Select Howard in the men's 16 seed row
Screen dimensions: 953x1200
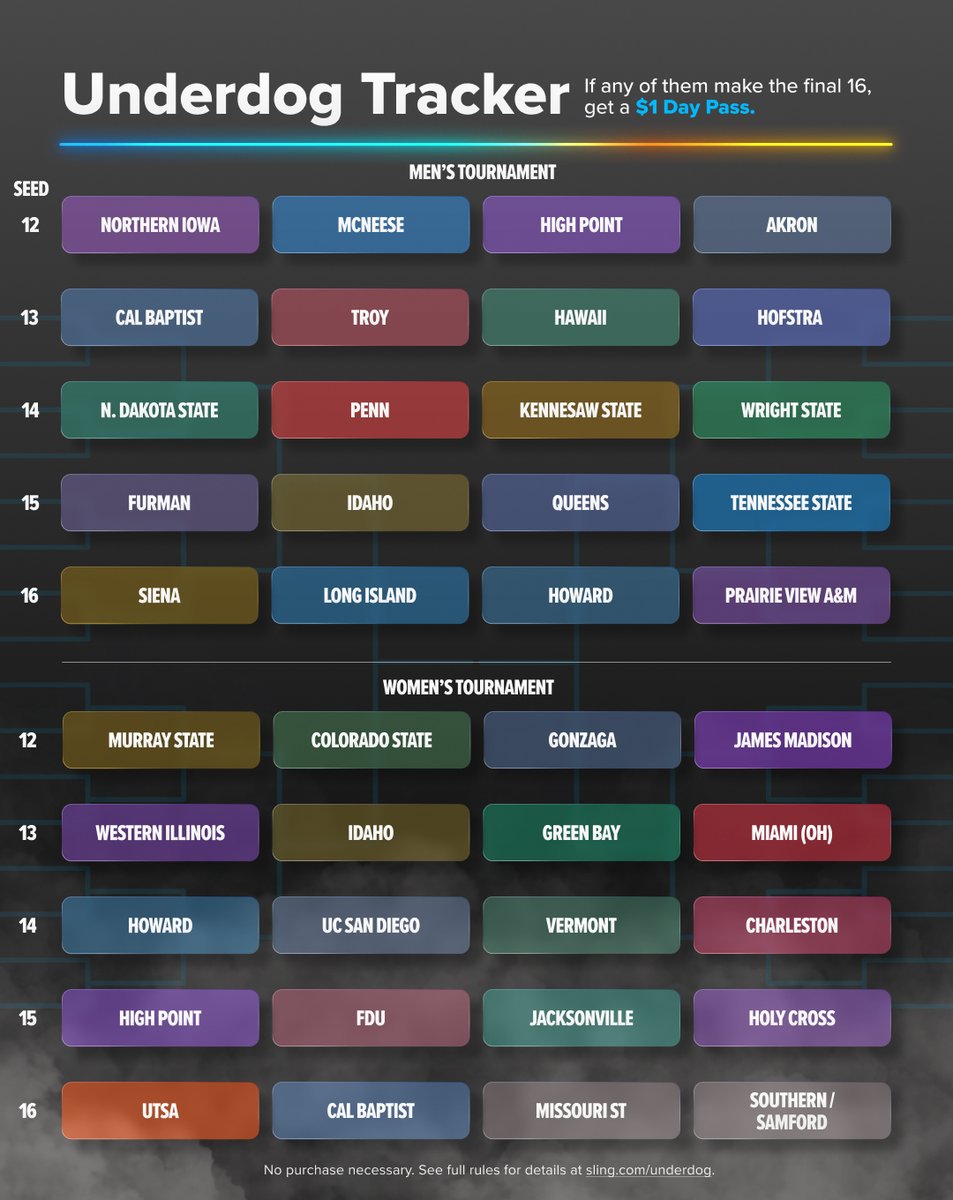(x=581, y=596)
